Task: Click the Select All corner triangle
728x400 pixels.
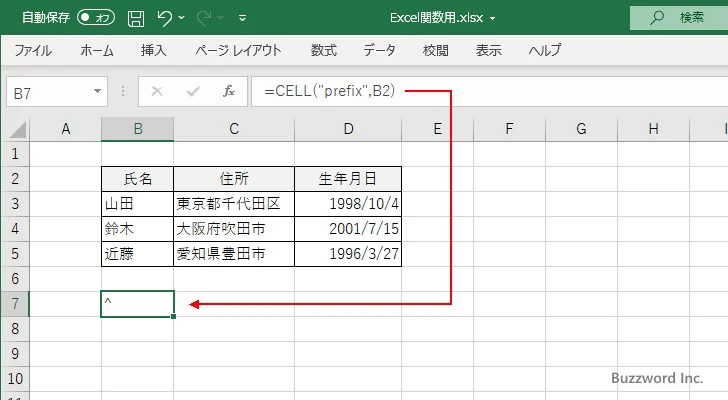Action: (x=17, y=130)
